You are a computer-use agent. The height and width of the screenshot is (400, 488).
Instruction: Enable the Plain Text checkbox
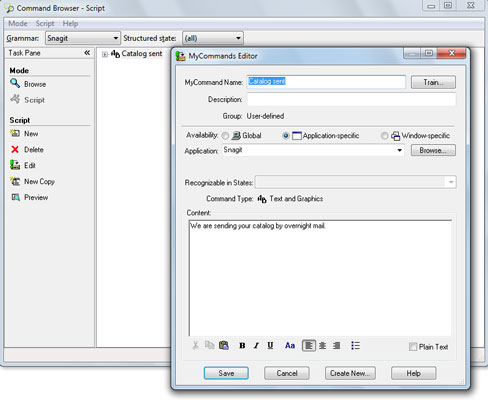413,347
